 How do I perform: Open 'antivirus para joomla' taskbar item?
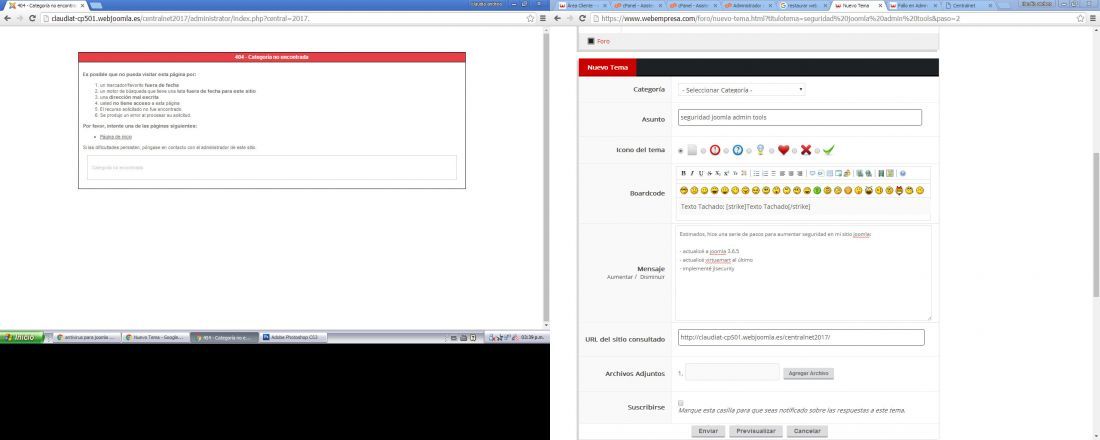click(86, 338)
